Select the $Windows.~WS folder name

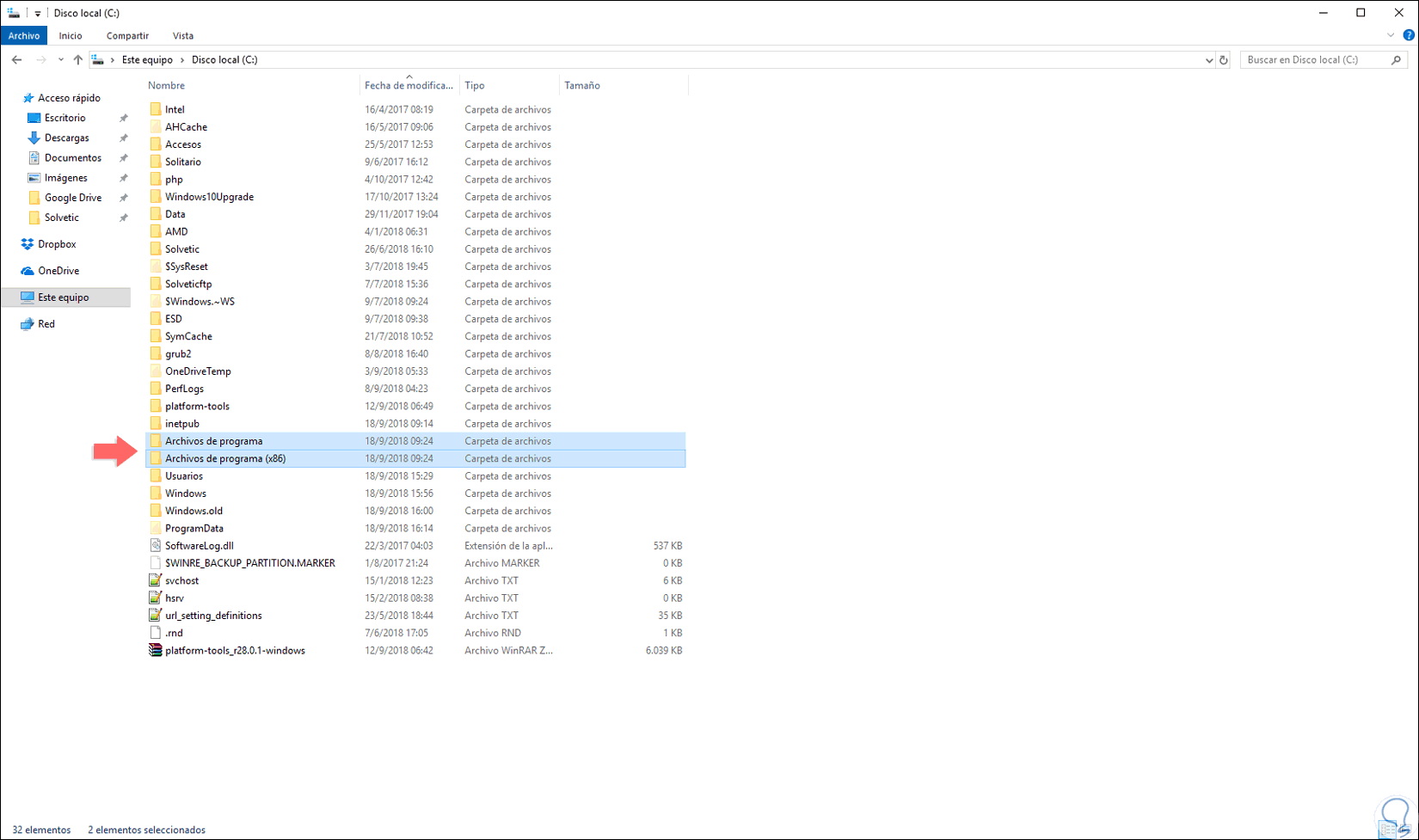tap(200, 302)
